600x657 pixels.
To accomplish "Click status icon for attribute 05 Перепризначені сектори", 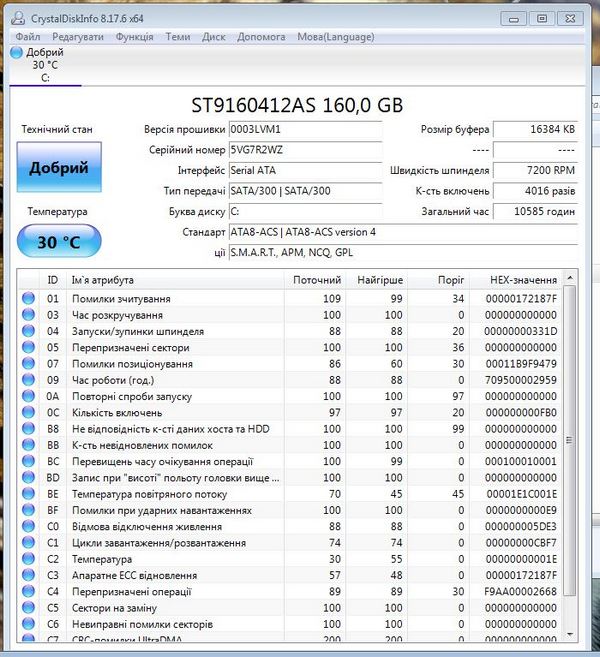I will click(x=29, y=348).
